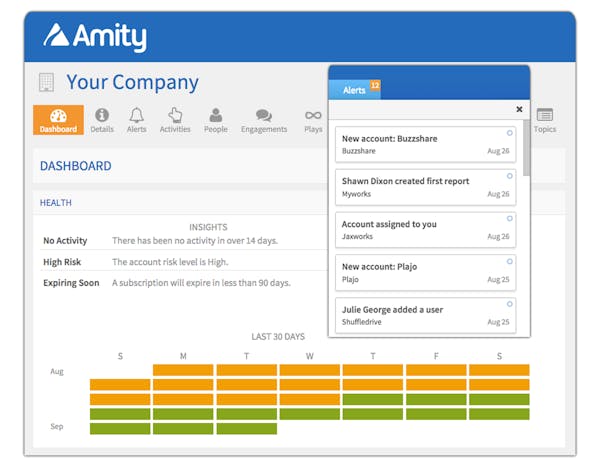
Task: Click the Amity logo
Action: tap(95, 37)
